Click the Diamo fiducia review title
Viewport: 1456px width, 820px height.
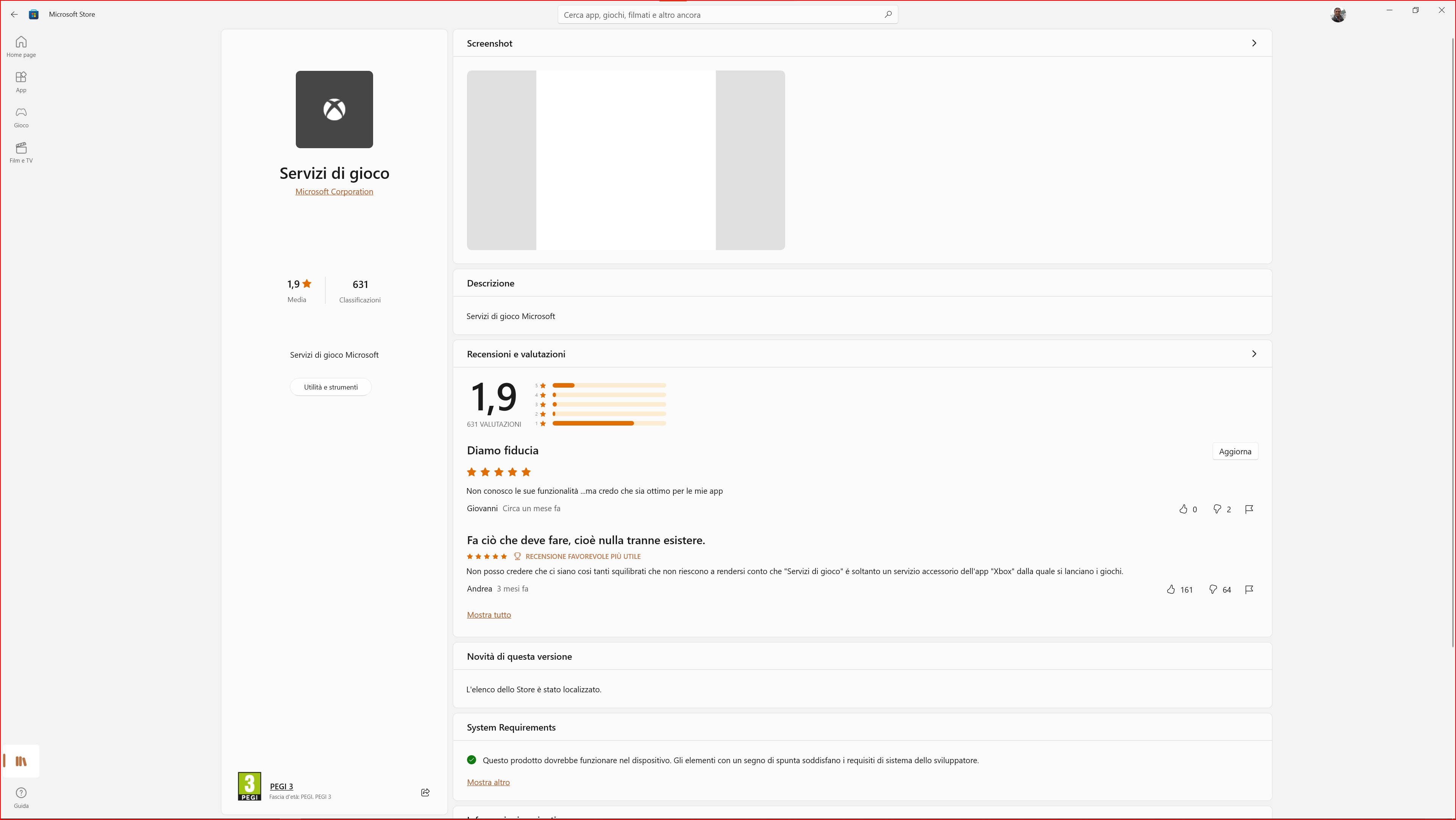(x=503, y=451)
